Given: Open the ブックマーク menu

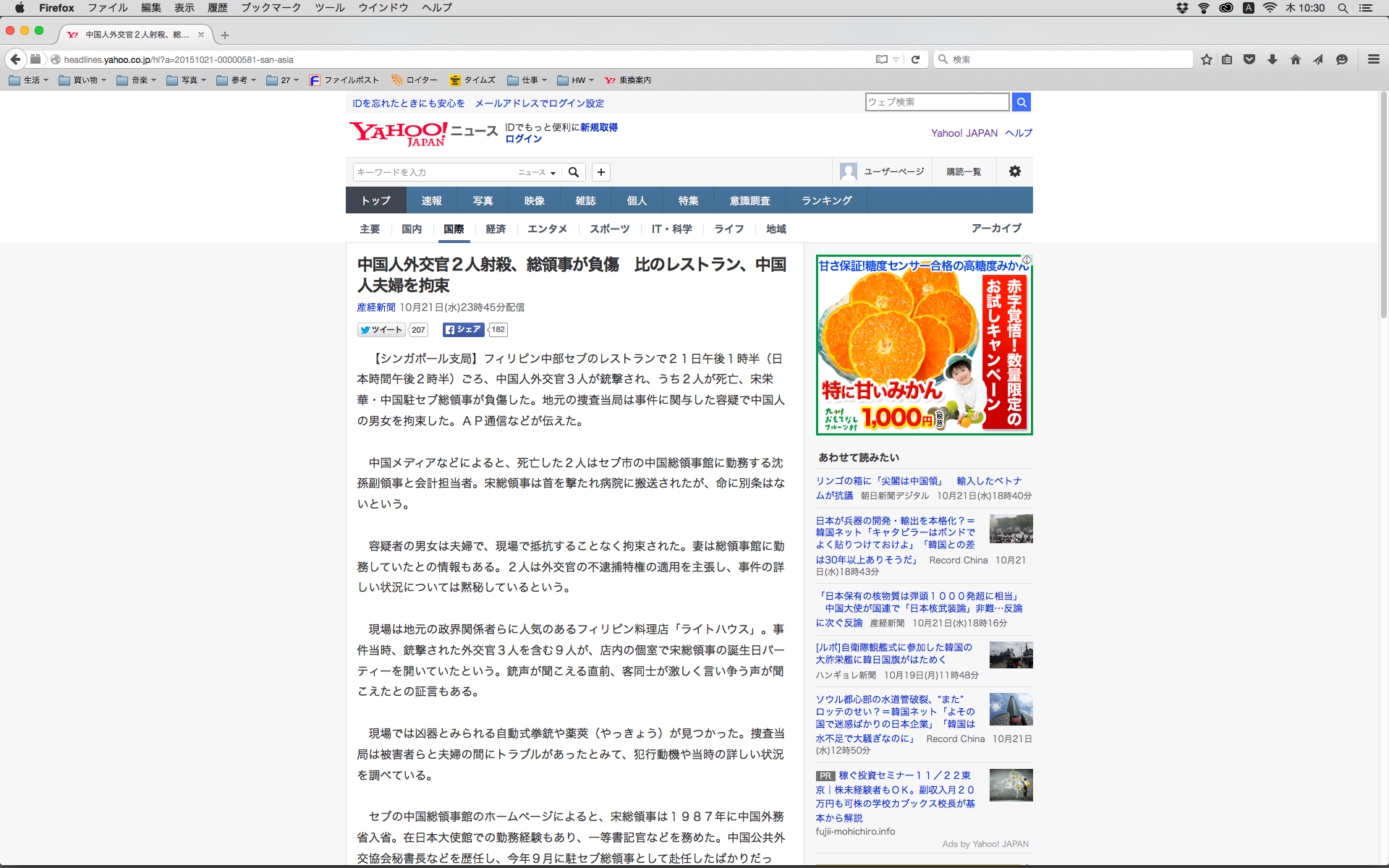Looking at the screenshot, I should tap(271, 8).
